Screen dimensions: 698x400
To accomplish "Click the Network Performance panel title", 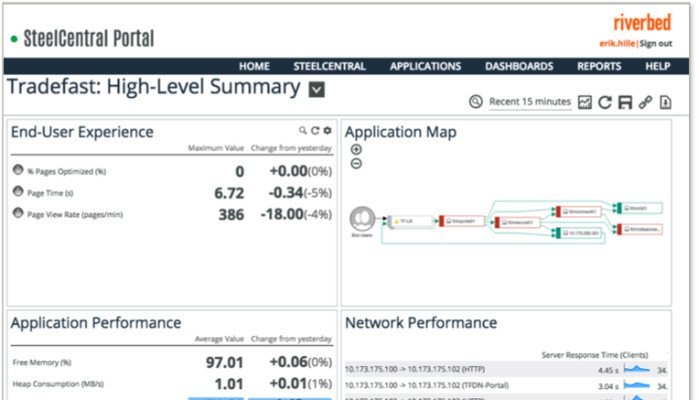I will [421, 323].
